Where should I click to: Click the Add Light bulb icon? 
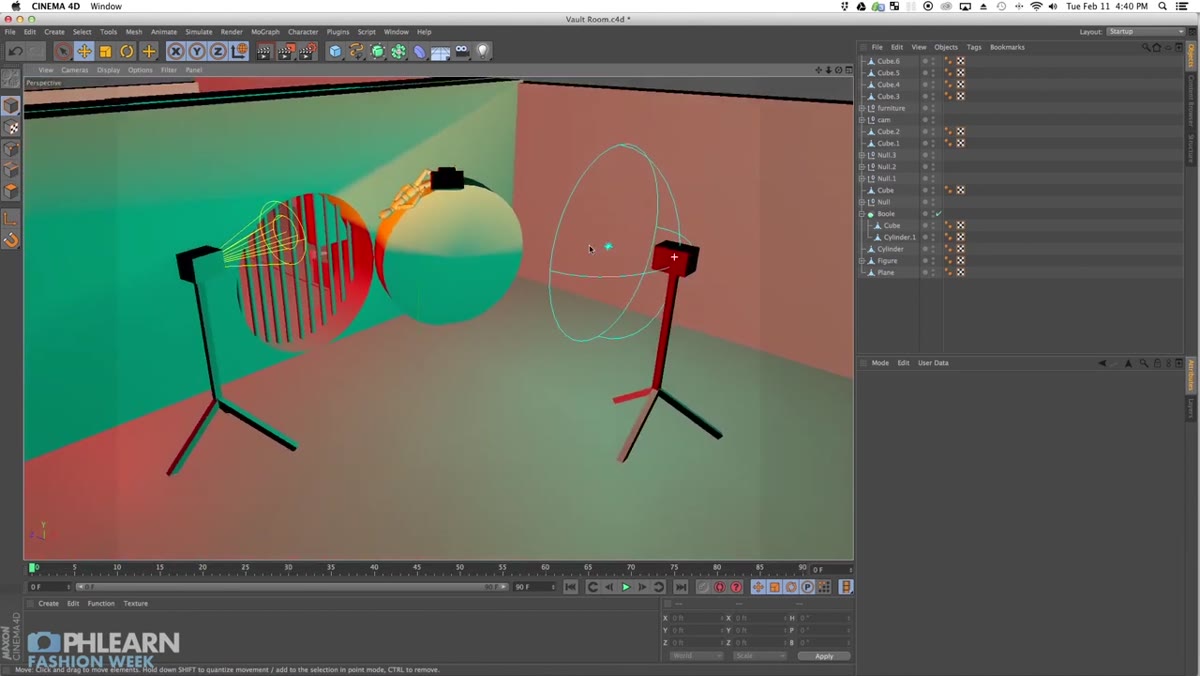pyautogui.click(x=483, y=51)
